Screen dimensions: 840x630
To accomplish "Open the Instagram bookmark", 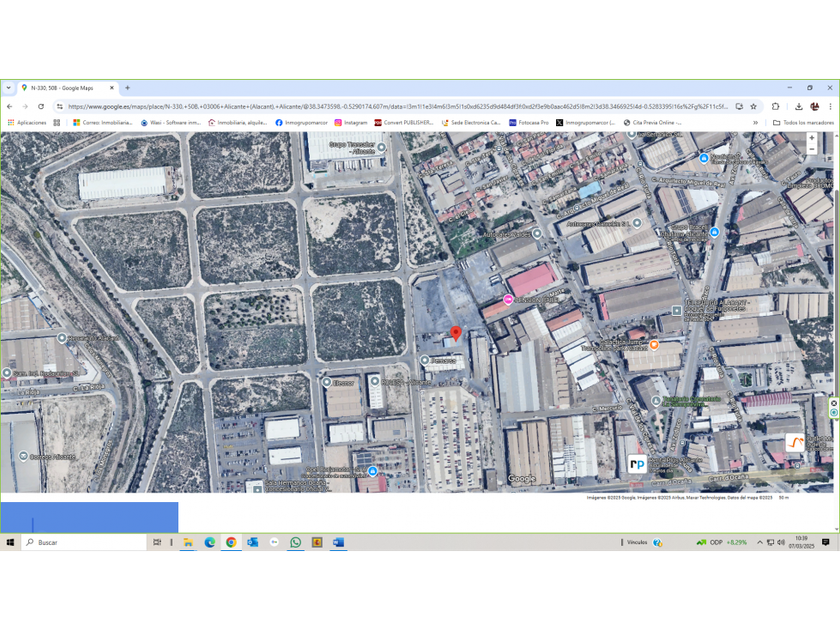I will coord(350,123).
